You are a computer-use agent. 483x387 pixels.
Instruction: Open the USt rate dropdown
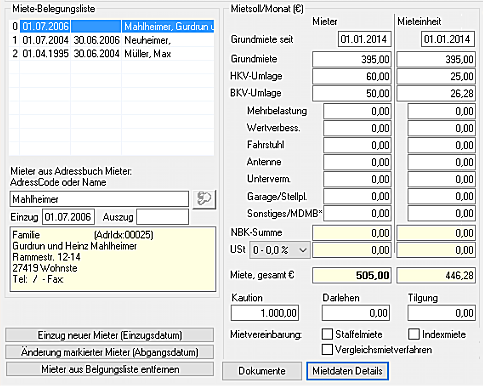[280, 250]
